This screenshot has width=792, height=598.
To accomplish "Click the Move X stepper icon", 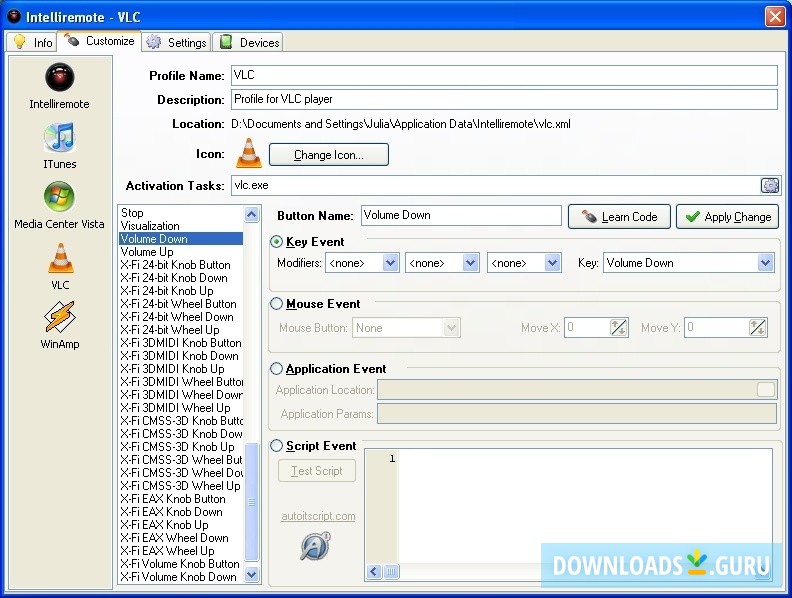I will 619,328.
